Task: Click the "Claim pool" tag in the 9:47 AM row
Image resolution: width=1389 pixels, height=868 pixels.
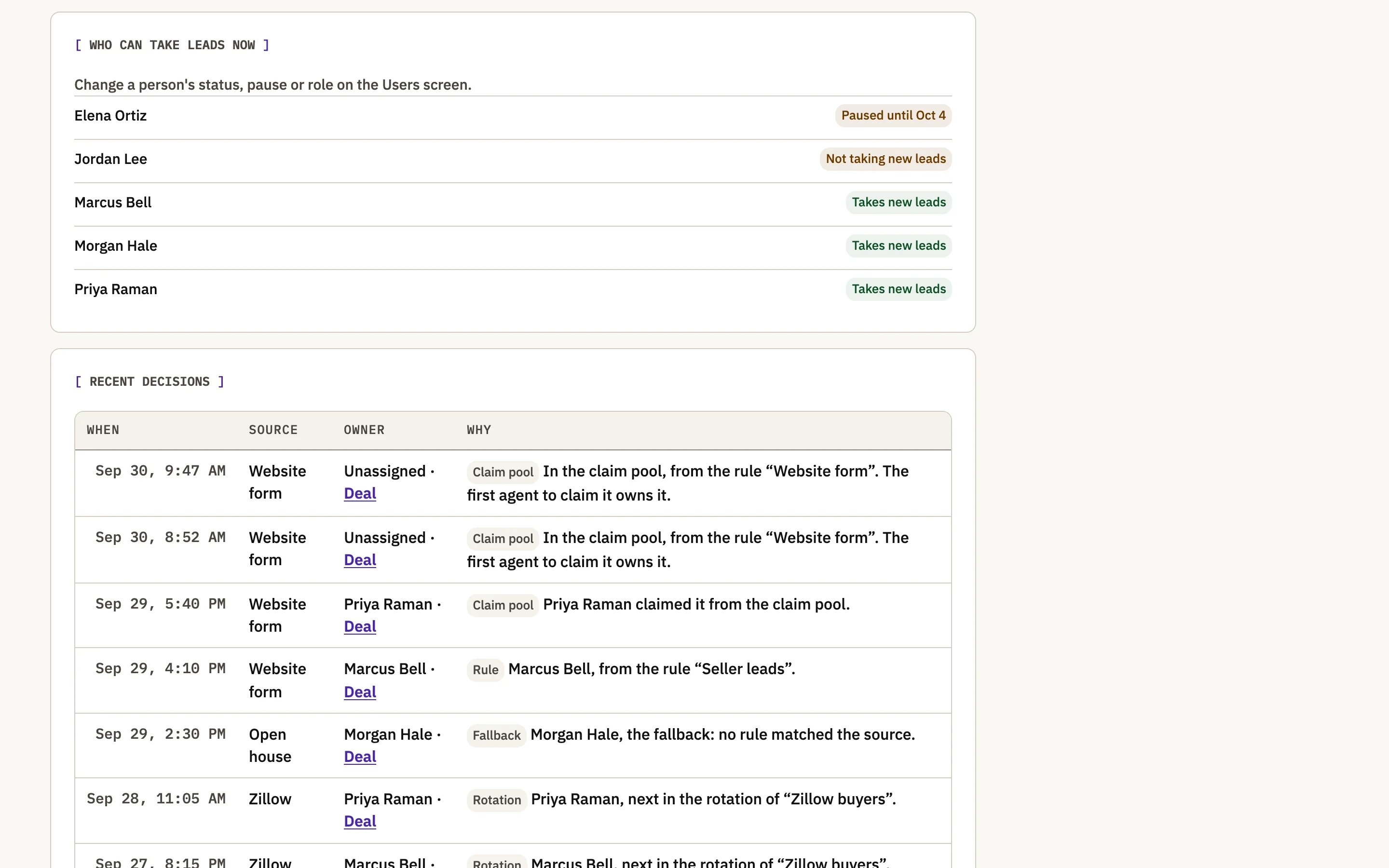Action: pos(503,473)
